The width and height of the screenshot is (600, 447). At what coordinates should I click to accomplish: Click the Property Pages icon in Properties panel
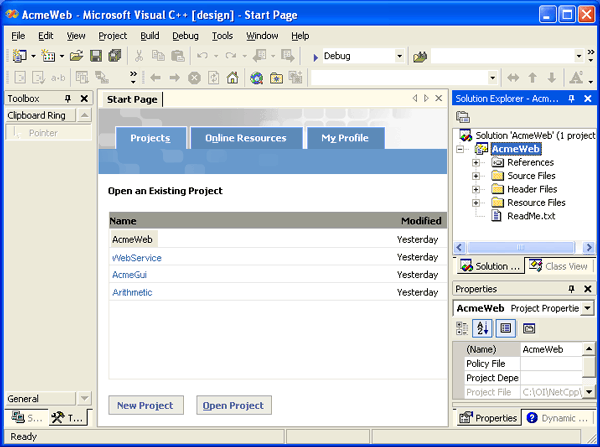[528, 328]
